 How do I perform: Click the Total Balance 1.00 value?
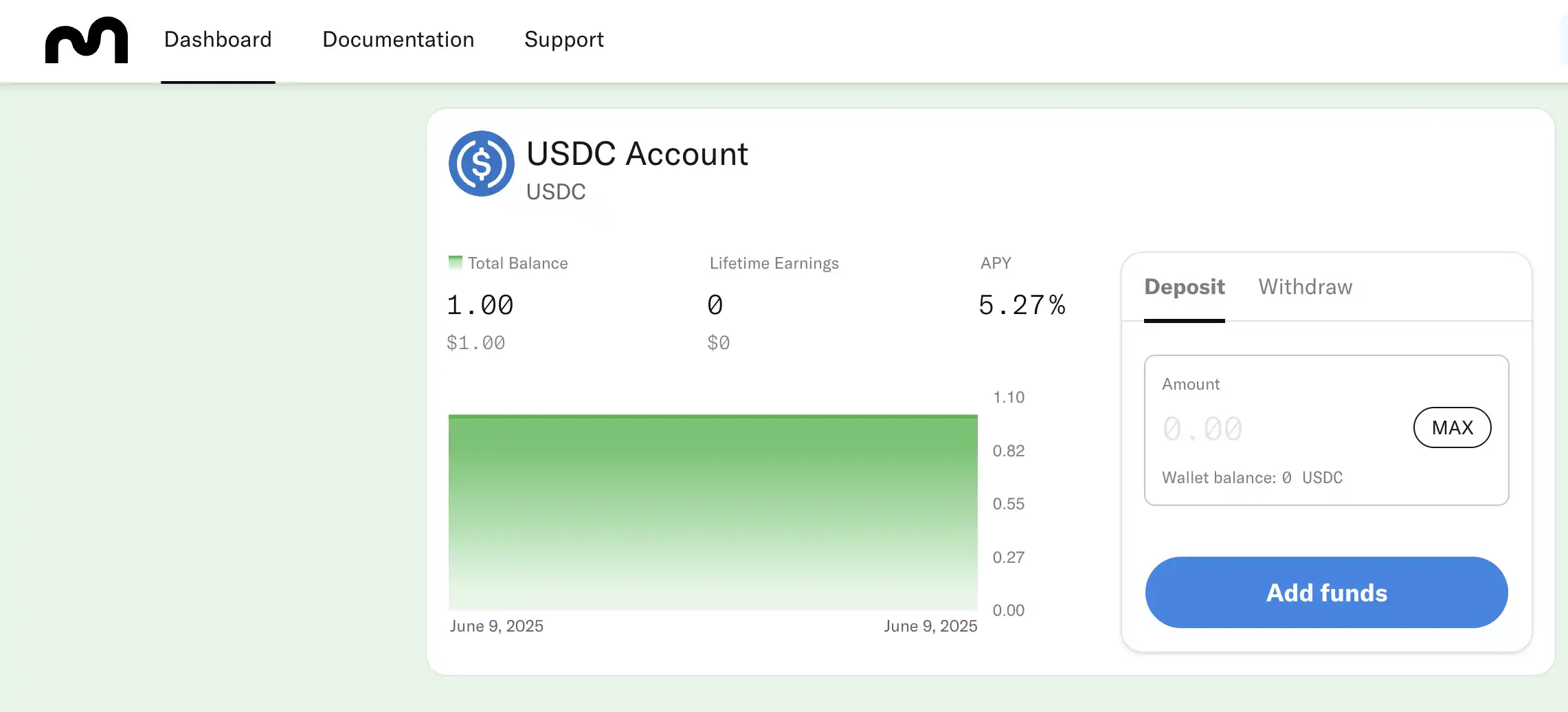[x=480, y=305]
